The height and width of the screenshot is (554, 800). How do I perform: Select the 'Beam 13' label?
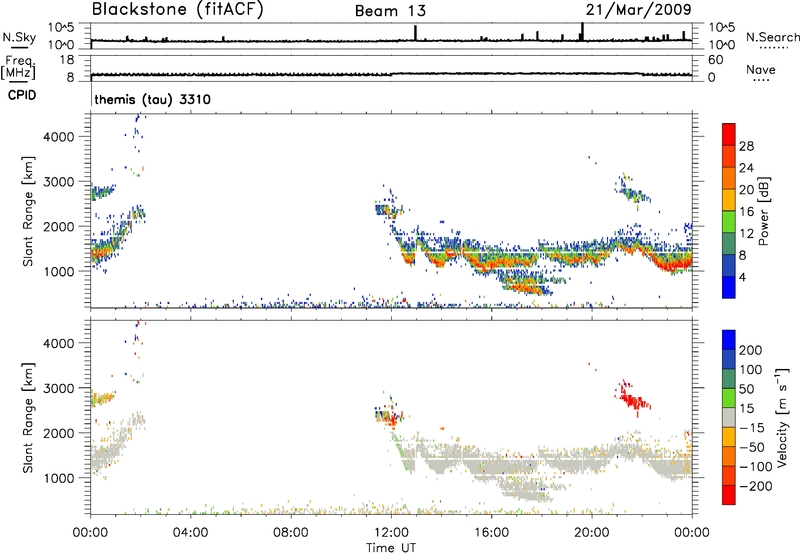pos(390,11)
